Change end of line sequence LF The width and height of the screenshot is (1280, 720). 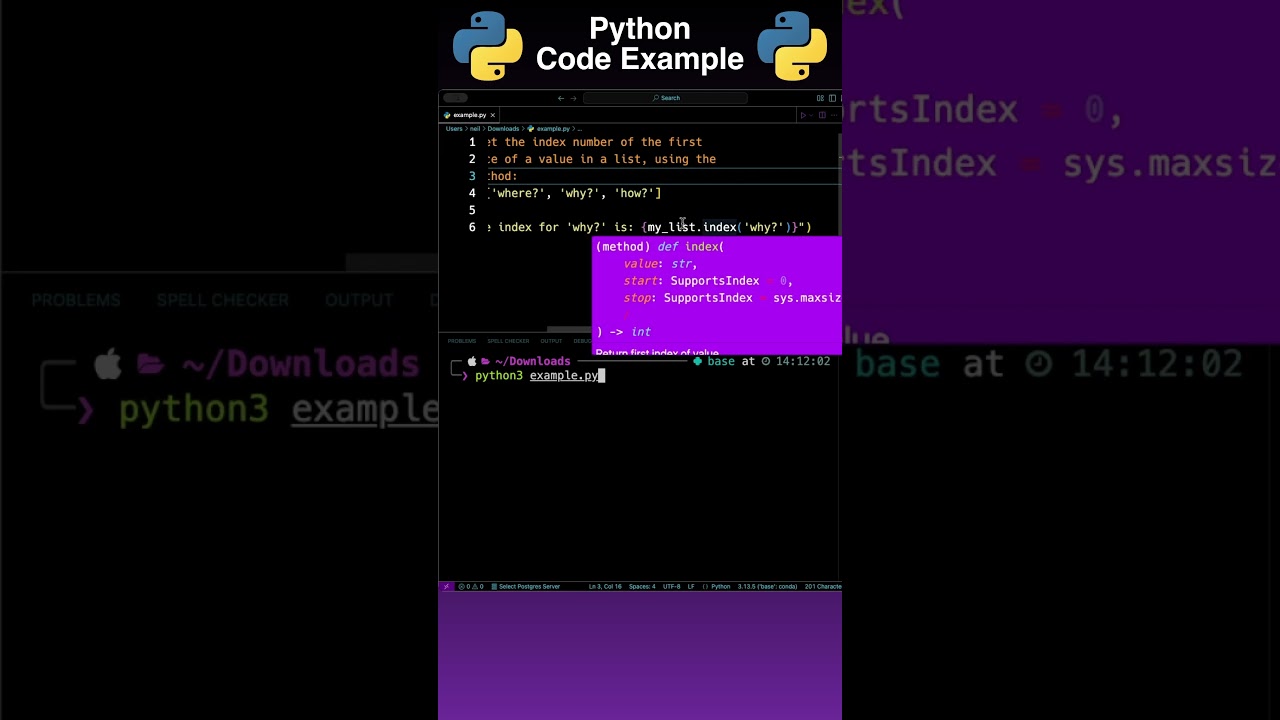691,586
